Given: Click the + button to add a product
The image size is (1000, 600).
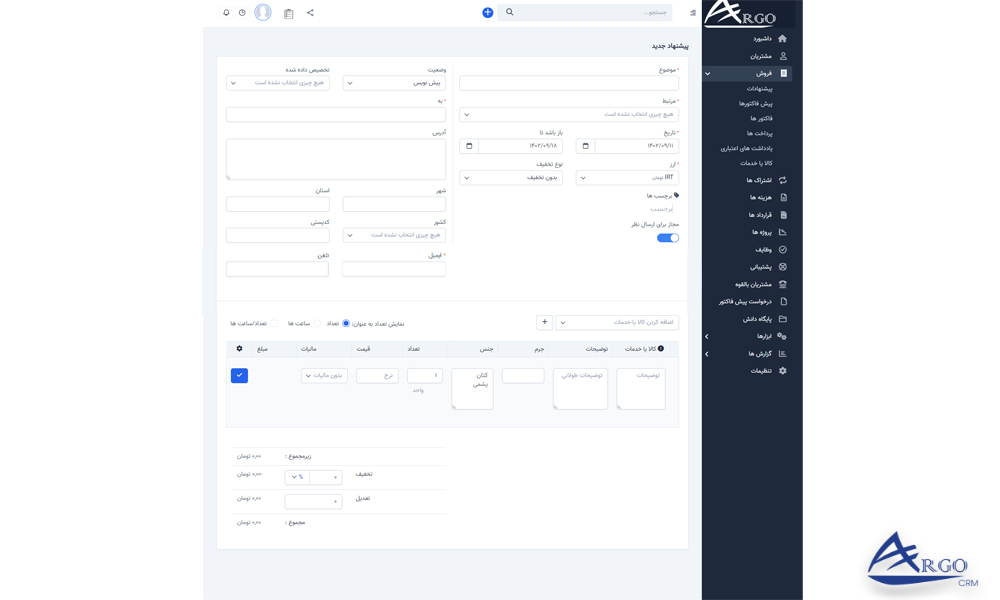Looking at the screenshot, I should click(x=544, y=322).
